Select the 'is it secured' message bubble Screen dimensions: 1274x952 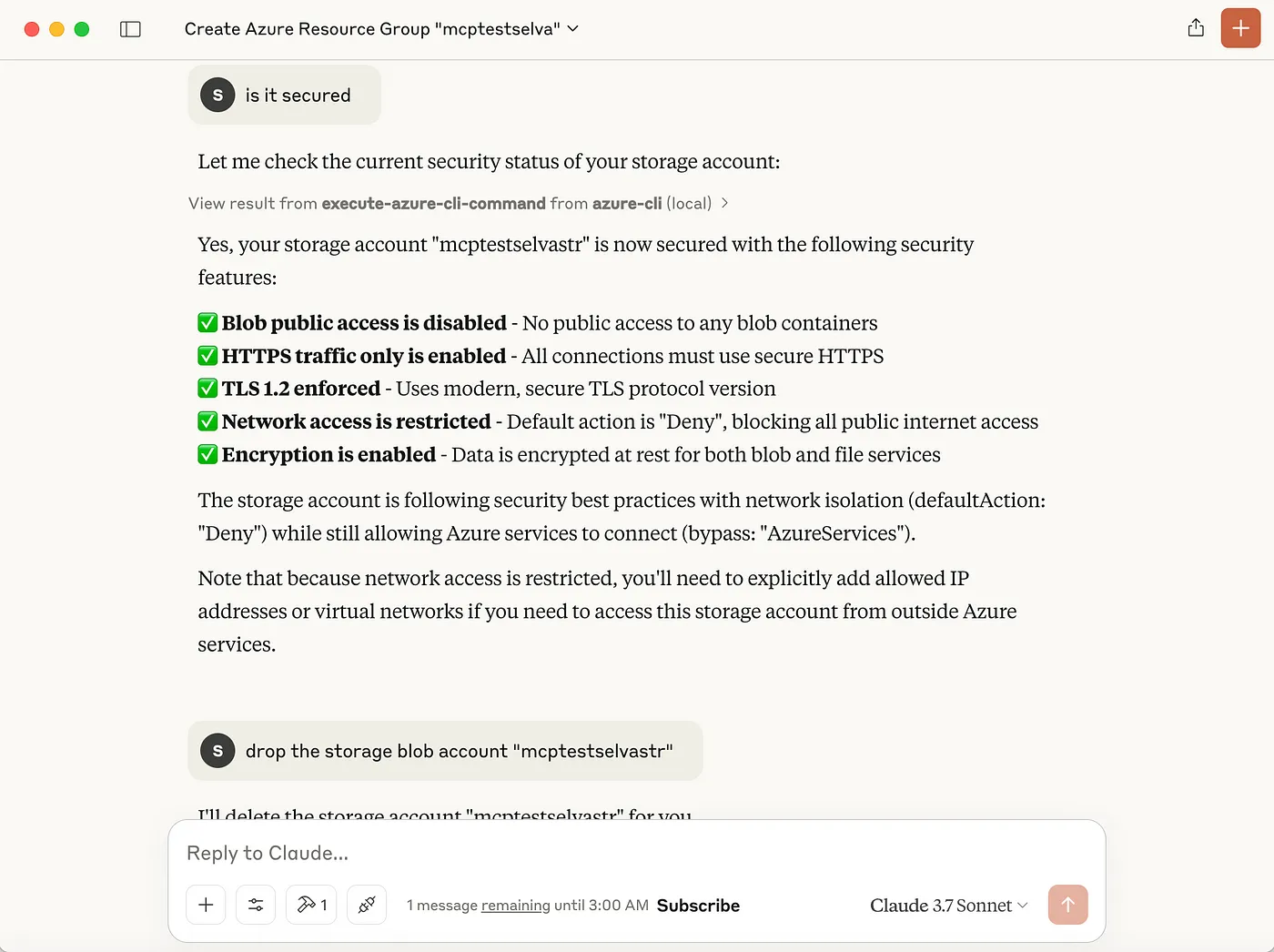click(284, 95)
